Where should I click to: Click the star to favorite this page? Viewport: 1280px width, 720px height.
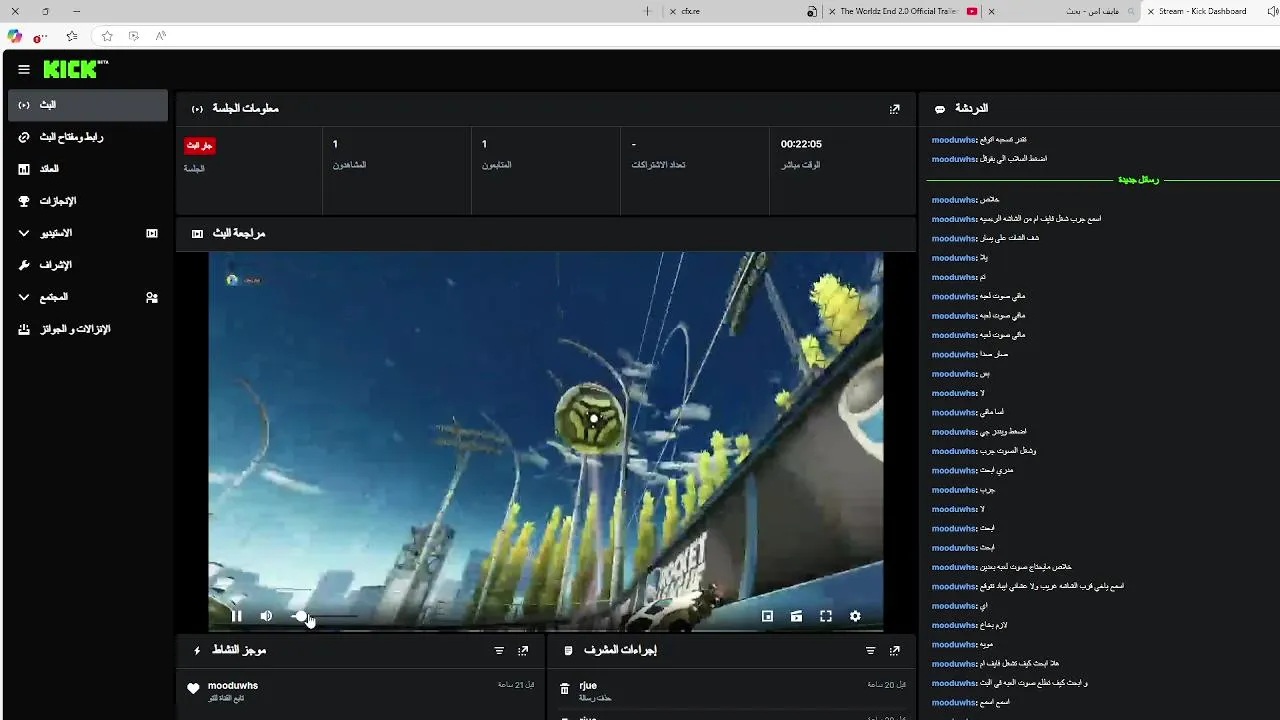[x=107, y=36]
